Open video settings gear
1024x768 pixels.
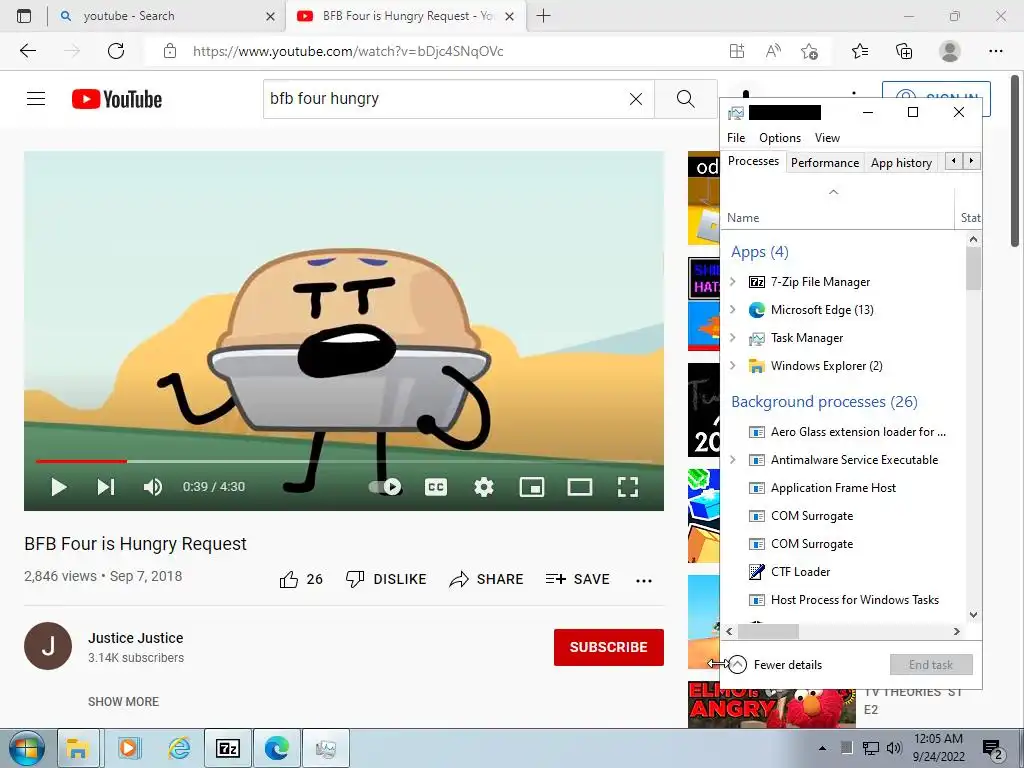(484, 487)
